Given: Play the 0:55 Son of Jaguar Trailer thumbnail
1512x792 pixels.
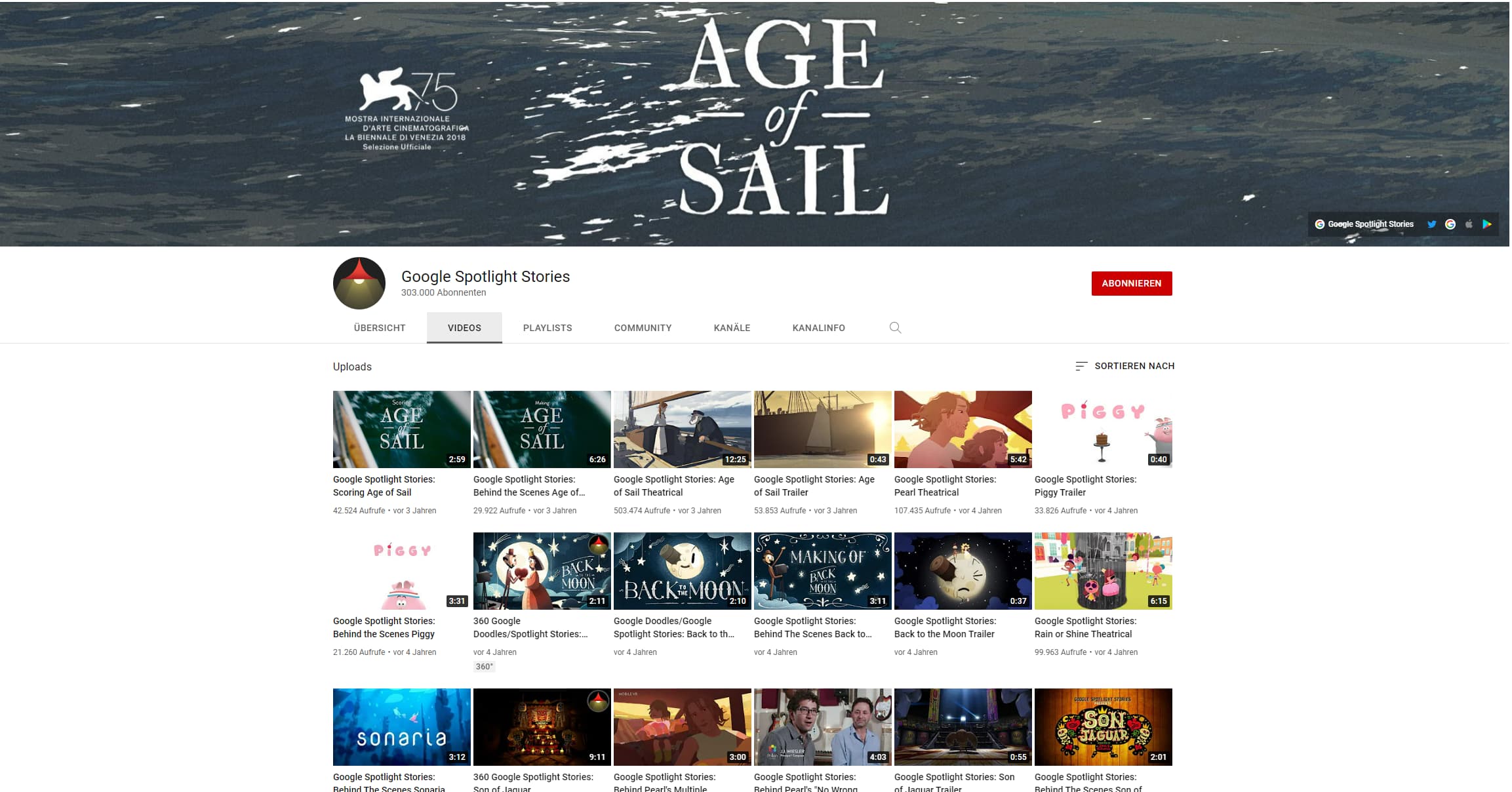Looking at the screenshot, I should pyautogui.click(x=963, y=727).
